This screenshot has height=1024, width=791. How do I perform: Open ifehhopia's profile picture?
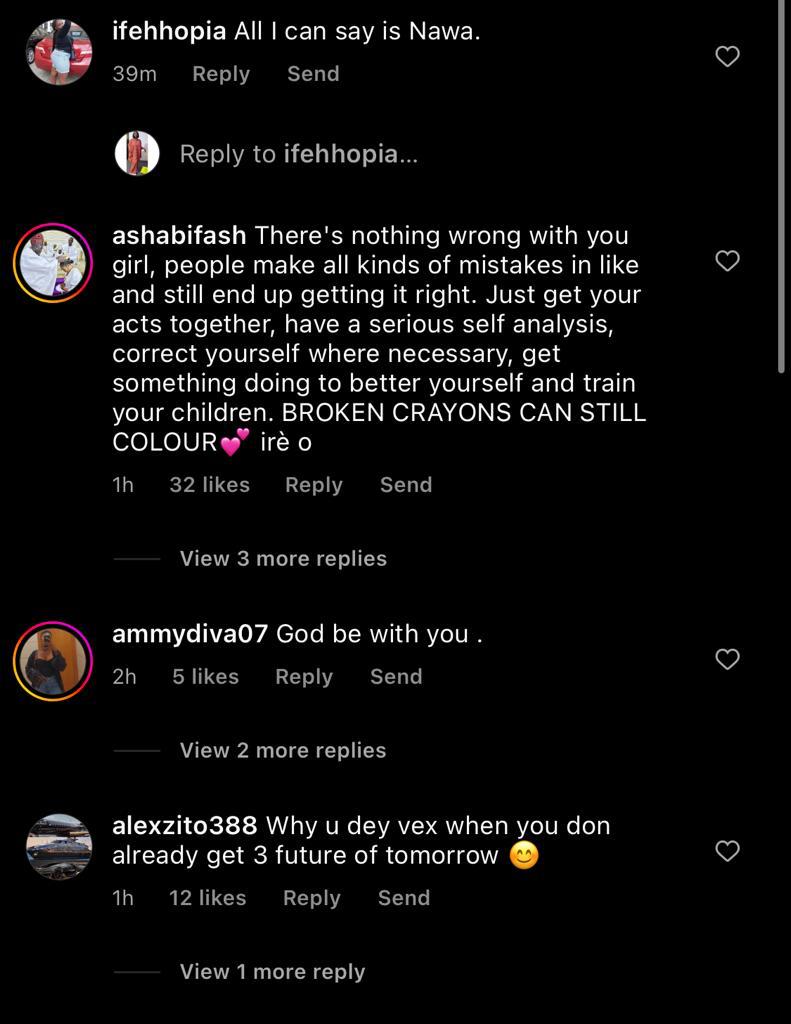pyautogui.click(x=59, y=52)
